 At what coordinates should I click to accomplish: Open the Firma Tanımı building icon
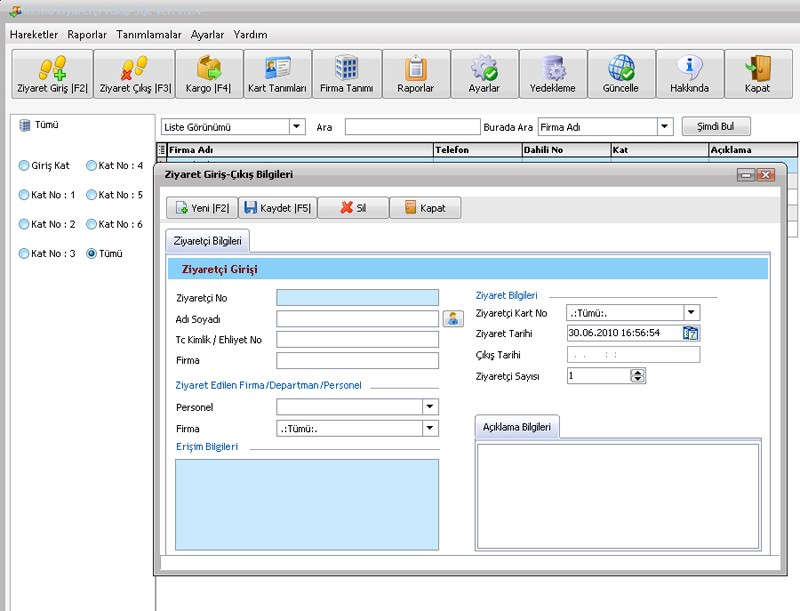pos(346,74)
